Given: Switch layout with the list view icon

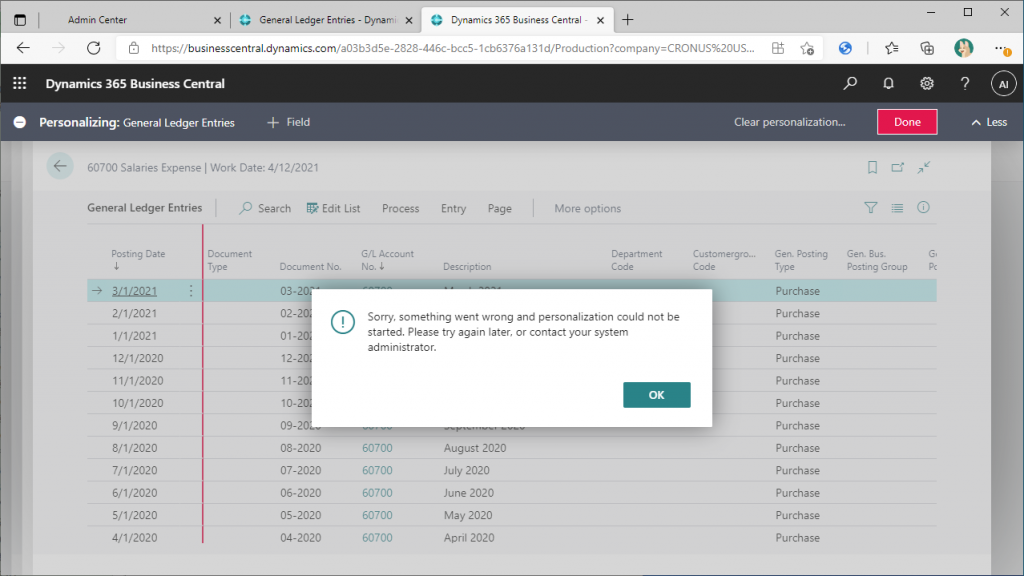Looking at the screenshot, I should click(x=897, y=208).
